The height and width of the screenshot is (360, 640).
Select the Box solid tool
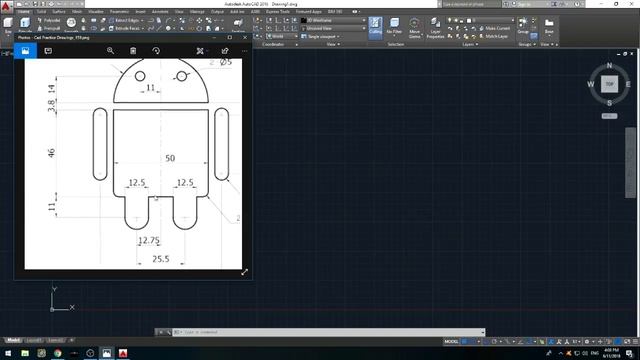click(x=8, y=24)
